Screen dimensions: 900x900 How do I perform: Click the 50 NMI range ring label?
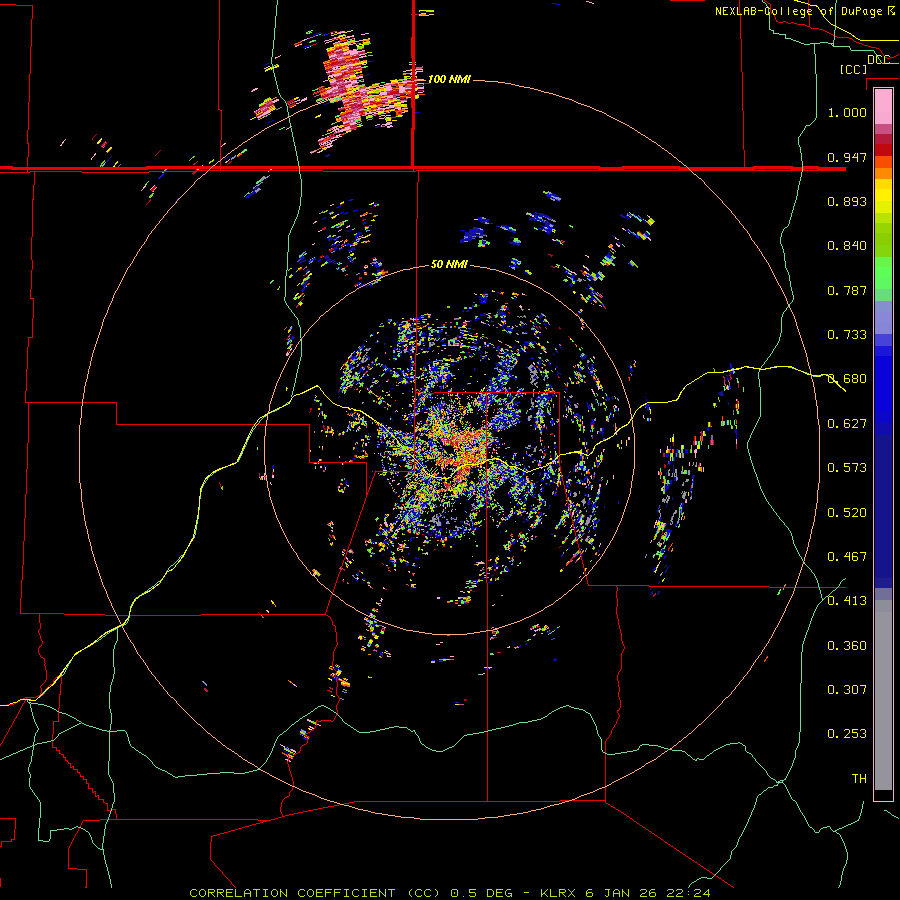(x=449, y=265)
